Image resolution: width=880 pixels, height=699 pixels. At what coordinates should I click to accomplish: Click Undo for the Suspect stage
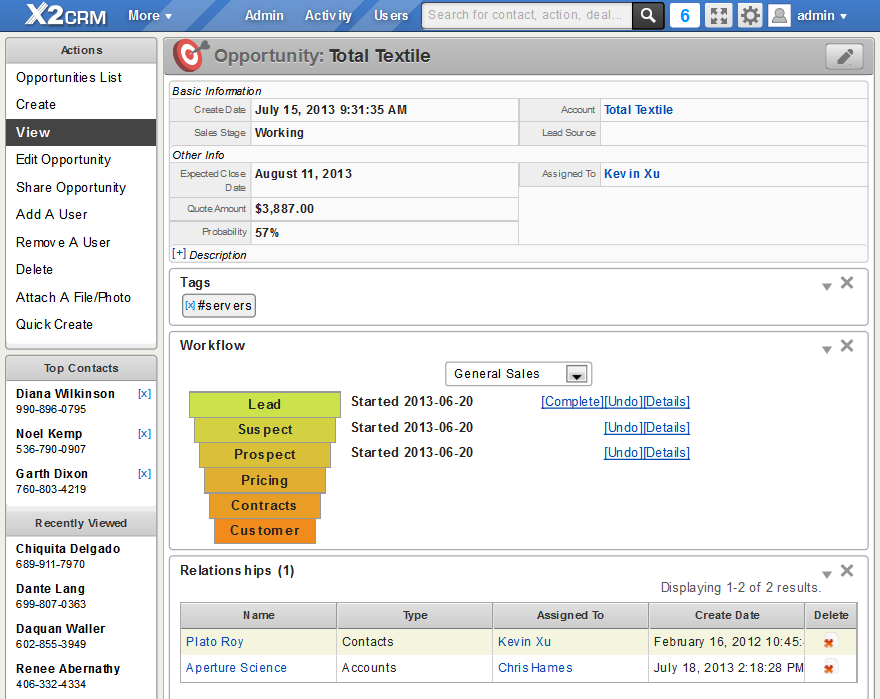(623, 428)
